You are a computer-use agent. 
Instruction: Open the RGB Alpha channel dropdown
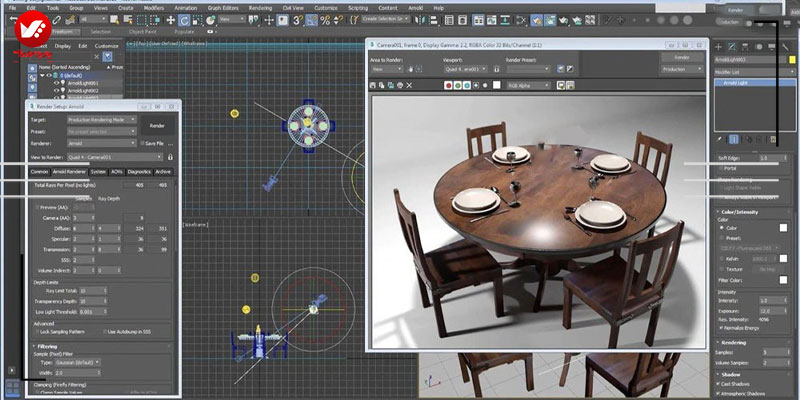(x=528, y=85)
